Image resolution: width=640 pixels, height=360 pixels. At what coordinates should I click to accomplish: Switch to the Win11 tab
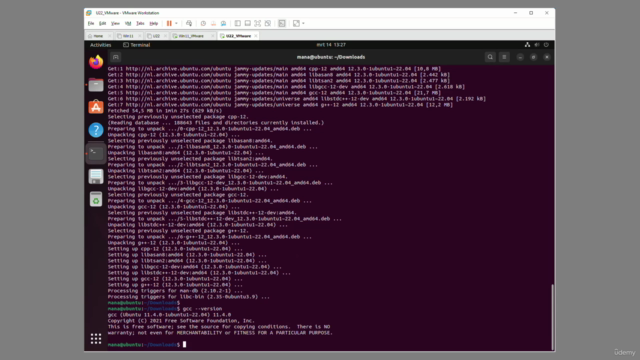(128, 36)
